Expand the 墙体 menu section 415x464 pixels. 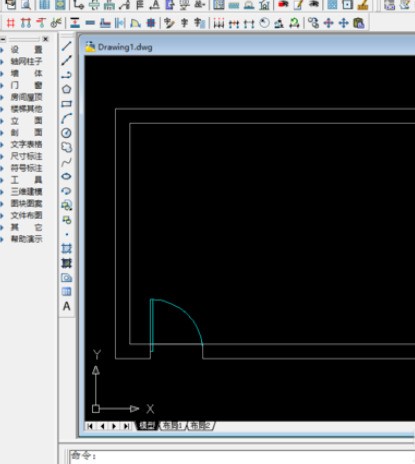point(26,73)
